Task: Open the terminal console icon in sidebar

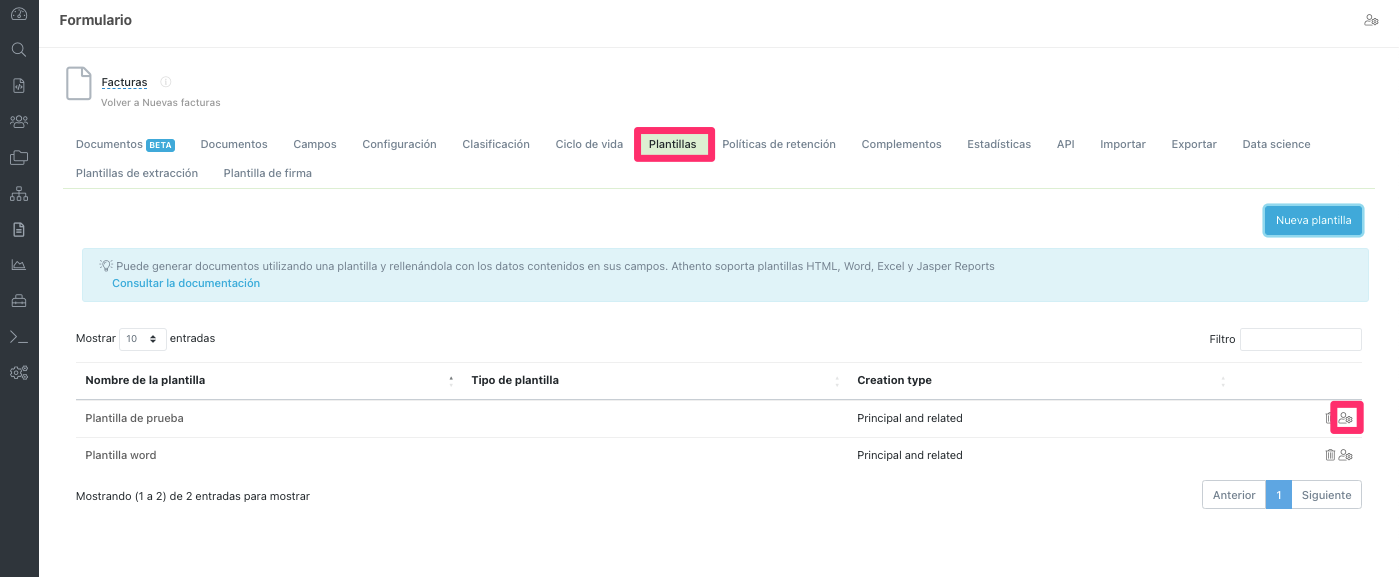Action: pos(18,337)
